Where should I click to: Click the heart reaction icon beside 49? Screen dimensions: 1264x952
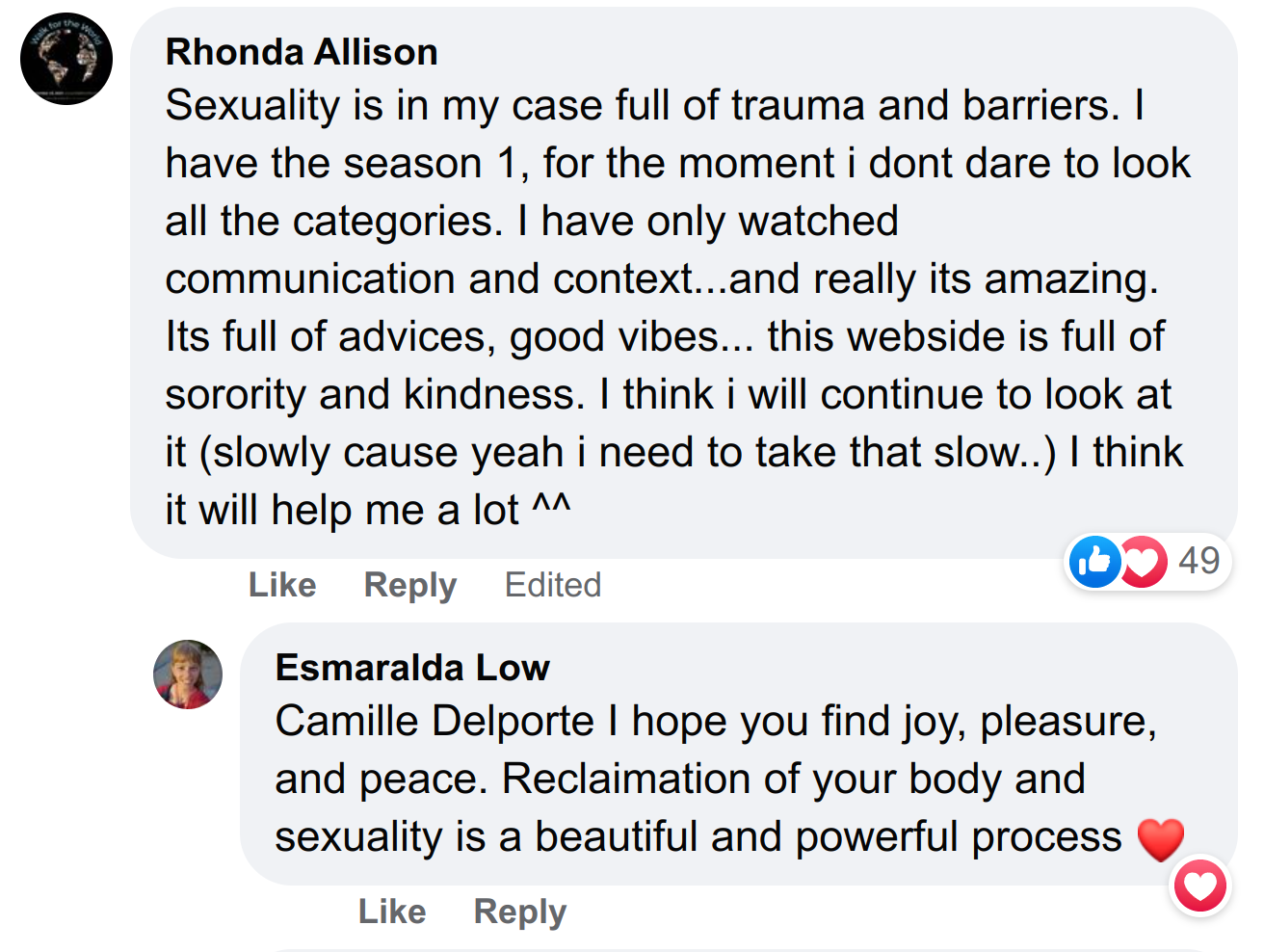click(1144, 561)
